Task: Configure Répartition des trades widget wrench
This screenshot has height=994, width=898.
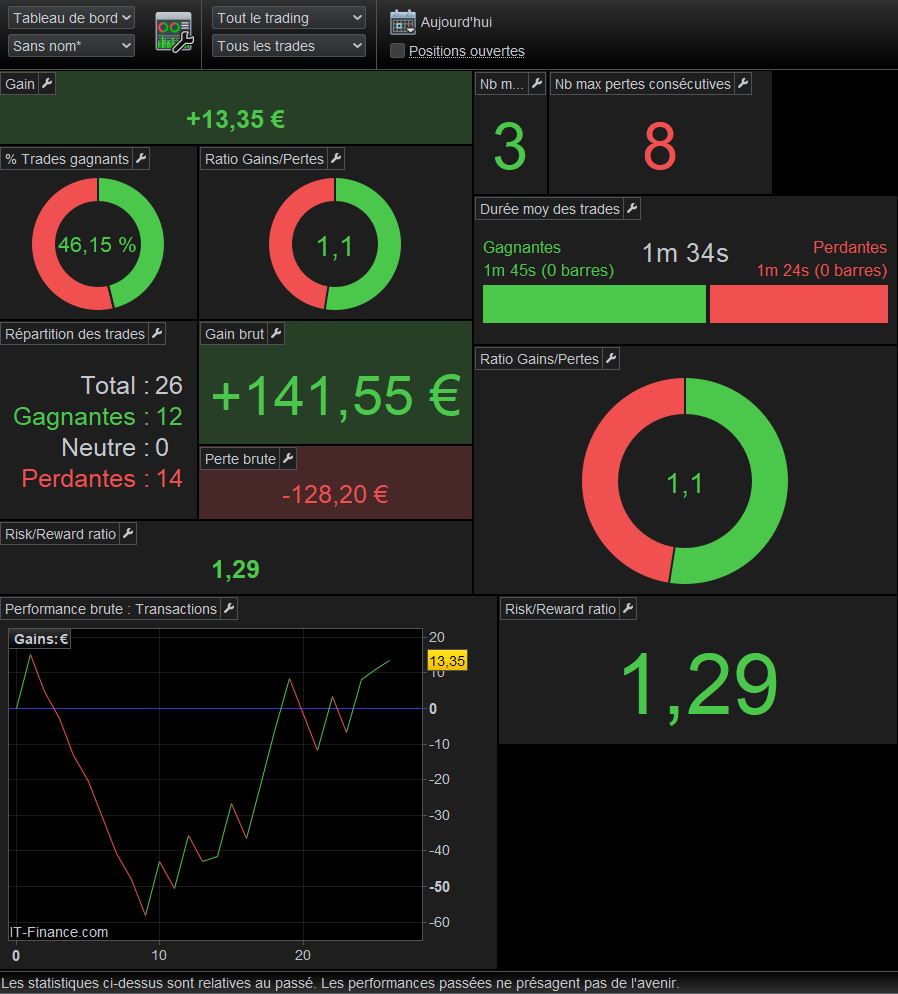Action: (157, 333)
